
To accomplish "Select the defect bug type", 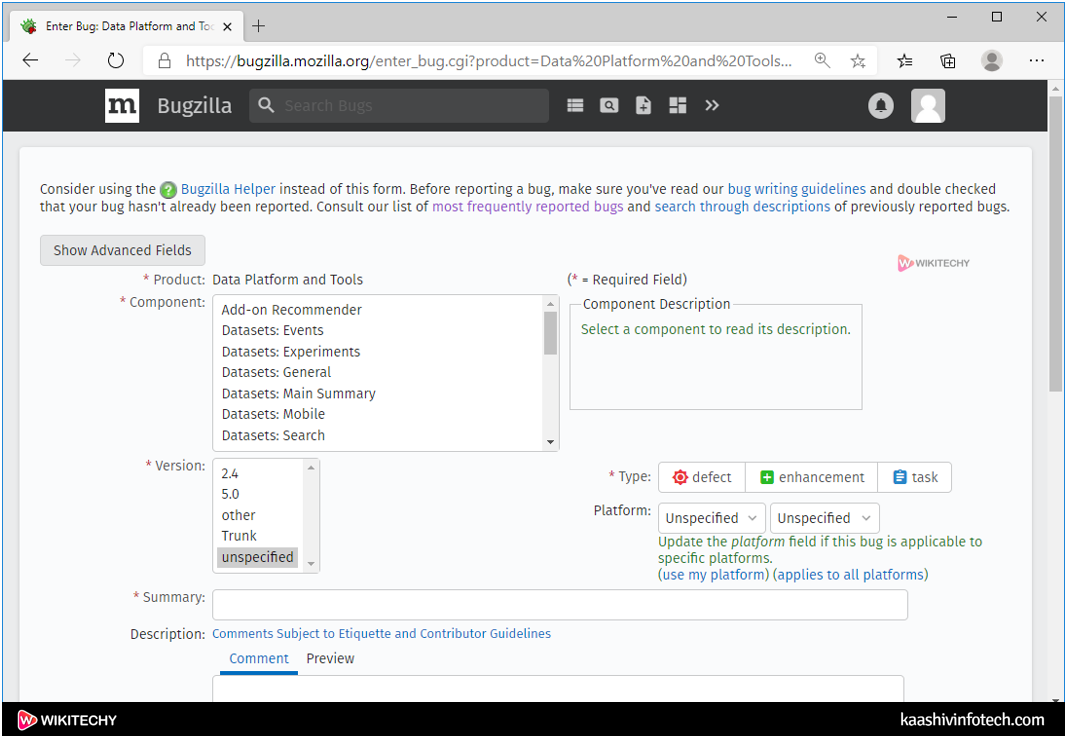I will click(x=702, y=478).
